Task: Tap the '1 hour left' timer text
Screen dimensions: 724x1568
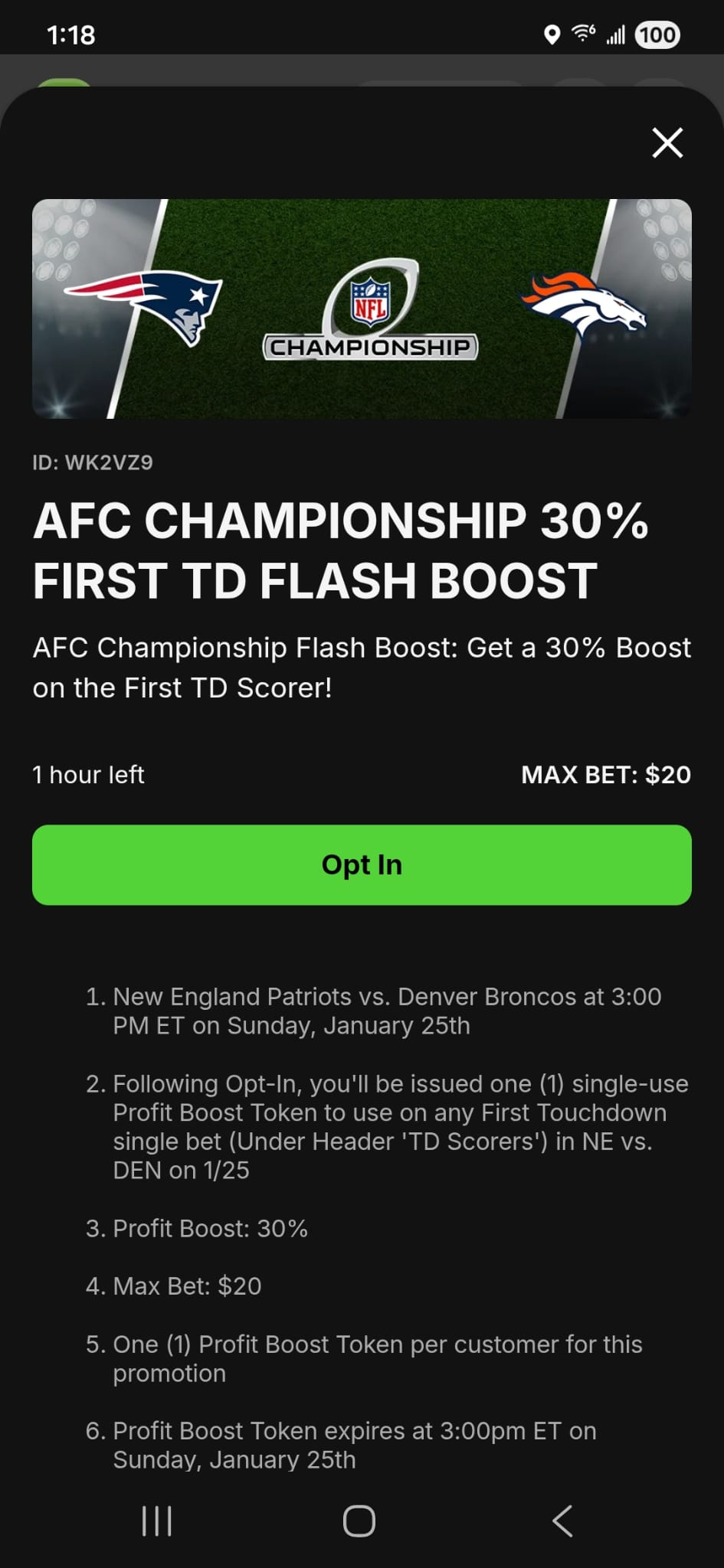Action: [x=88, y=775]
